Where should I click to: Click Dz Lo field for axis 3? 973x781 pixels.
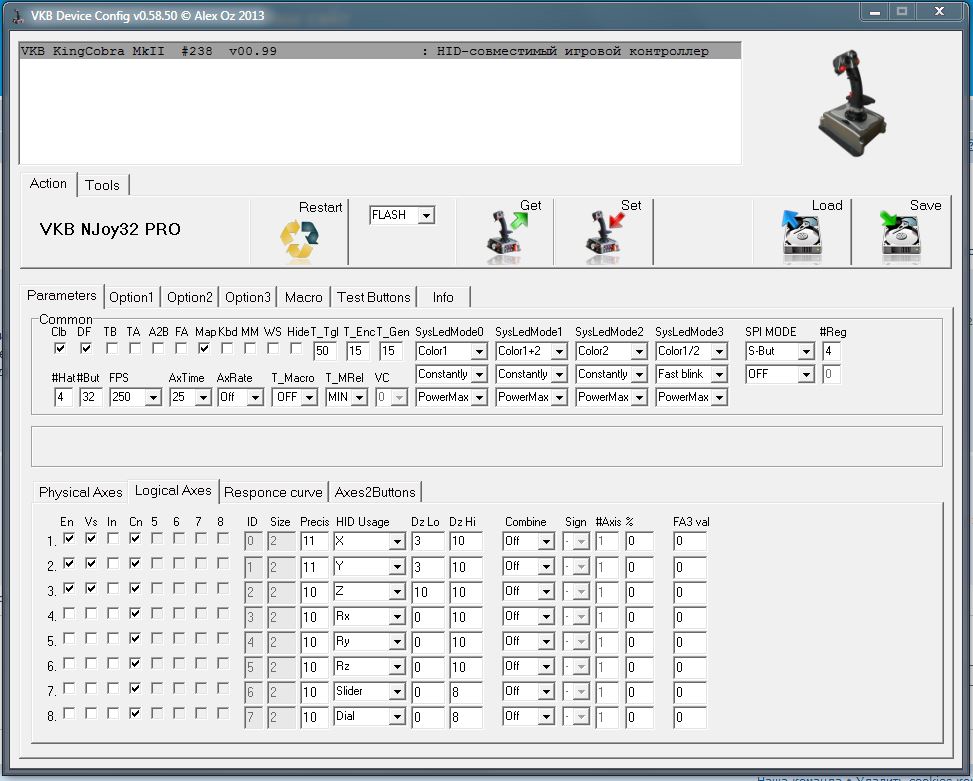(429, 592)
